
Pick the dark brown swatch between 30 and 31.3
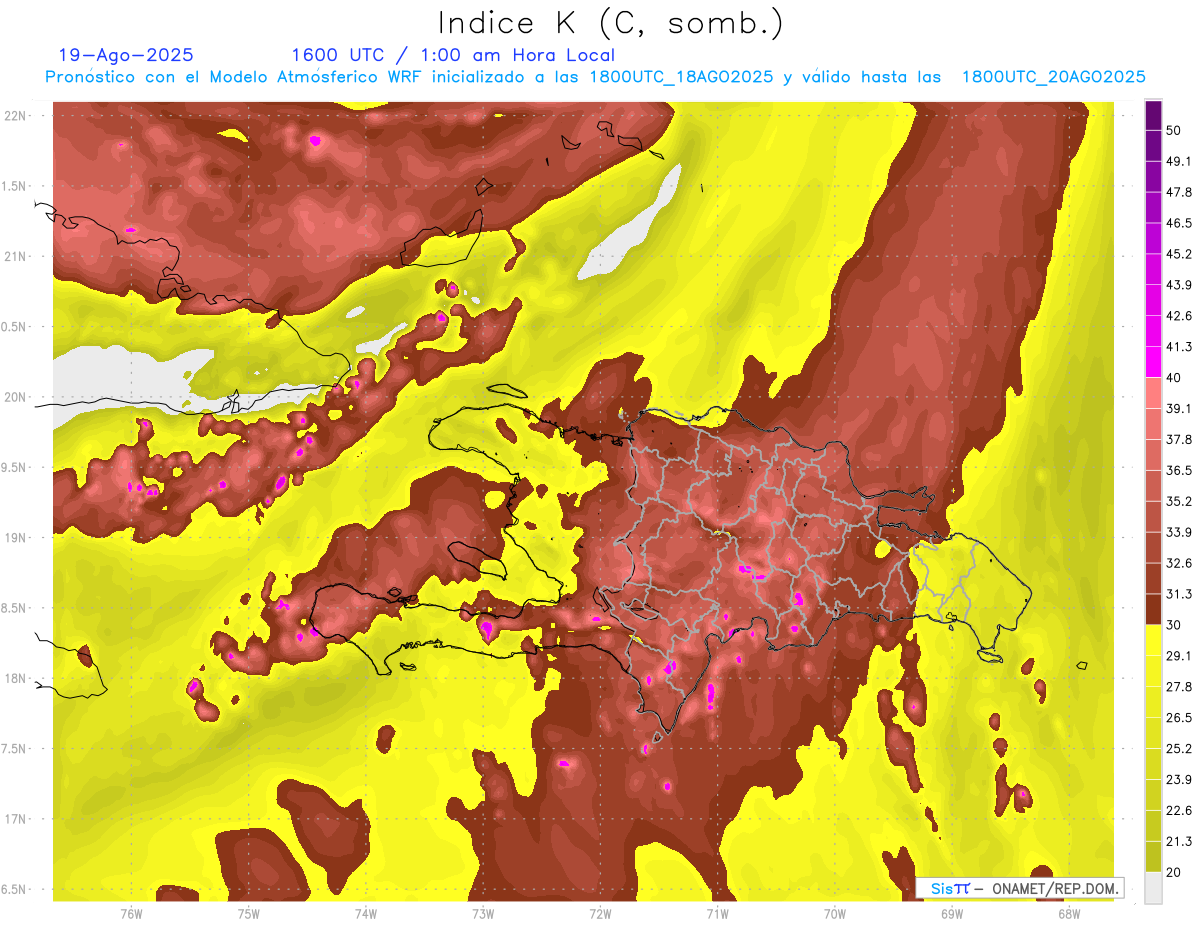pyautogui.click(x=1153, y=610)
